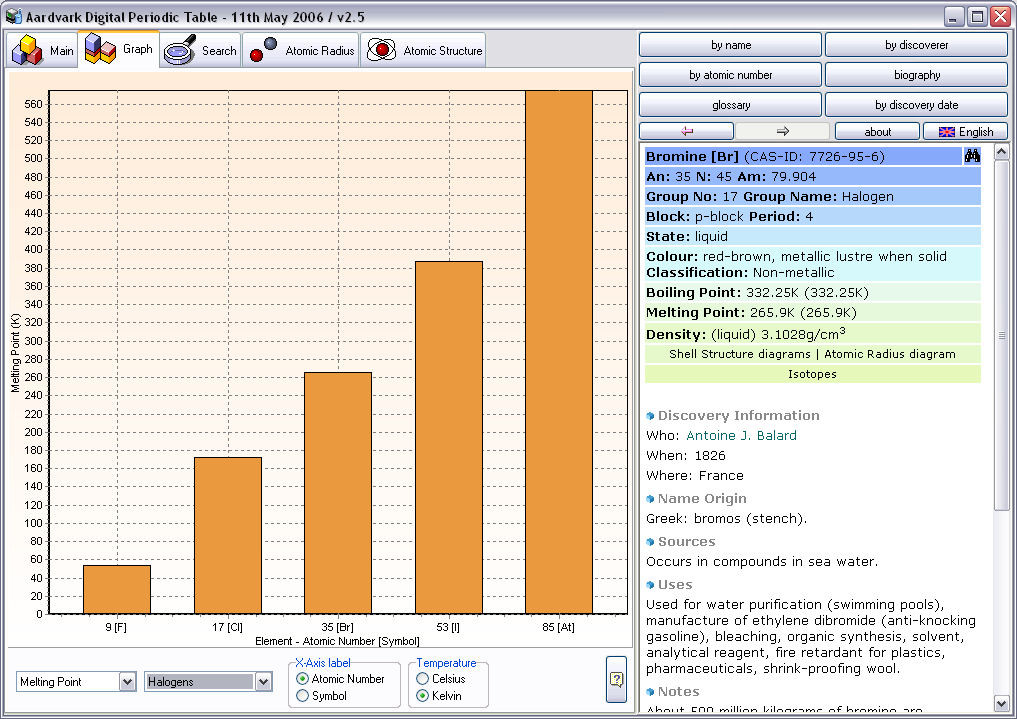Open the Atomic Radius tab

(x=300, y=50)
